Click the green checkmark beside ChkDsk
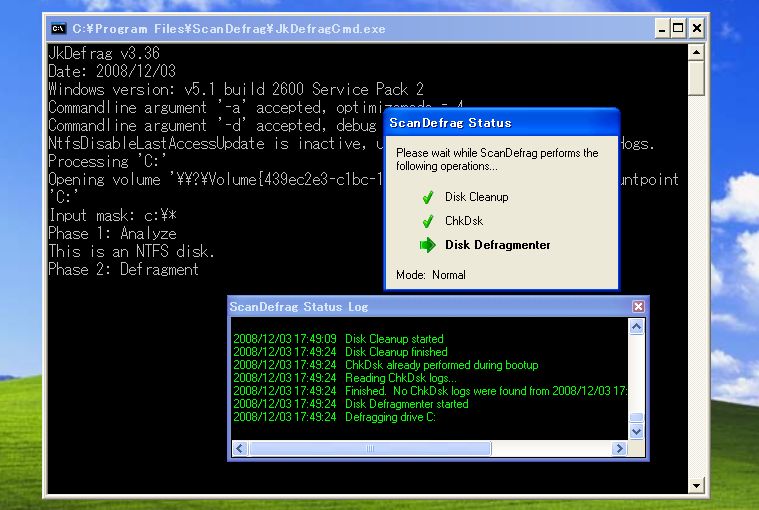The width and height of the screenshot is (759, 510). (x=428, y=221)
